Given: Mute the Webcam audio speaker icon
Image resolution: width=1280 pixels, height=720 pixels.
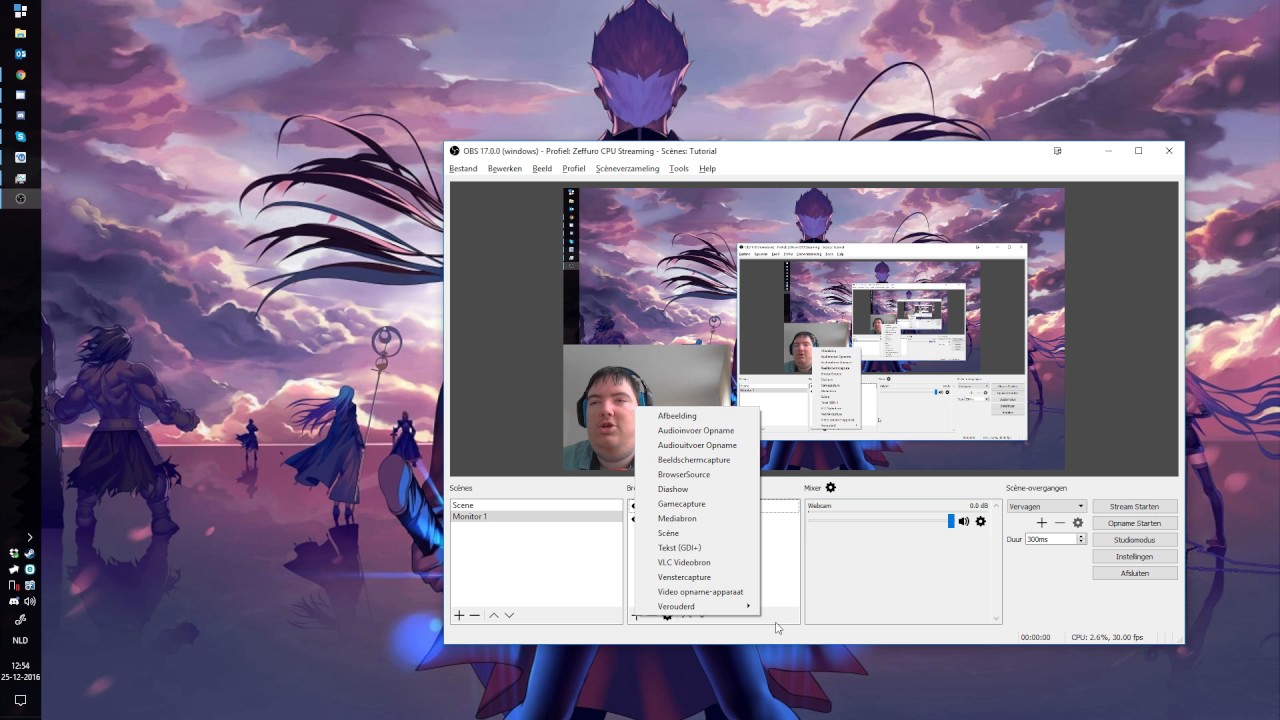Looking at the screenshot, I should pos(964,521).
